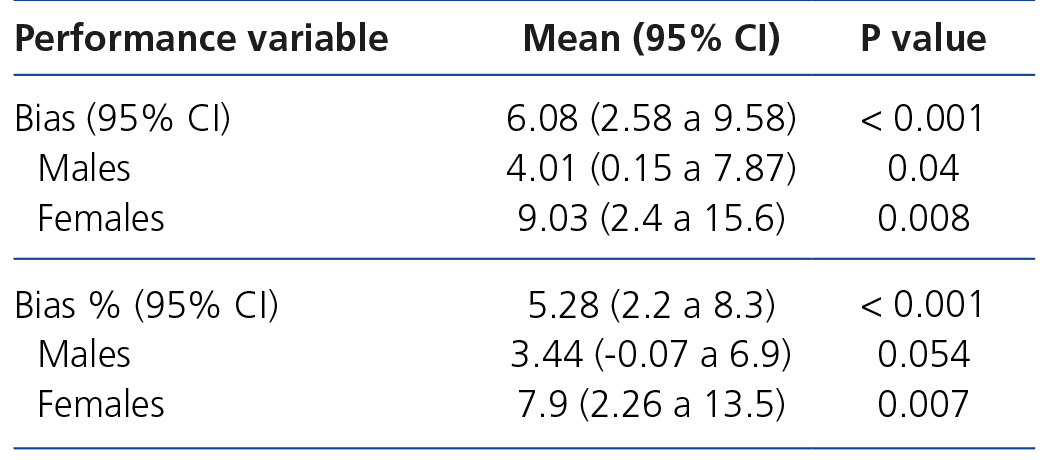Screen dimensions: 1043x460
Task: Click the P value column header
Action: 923,38
